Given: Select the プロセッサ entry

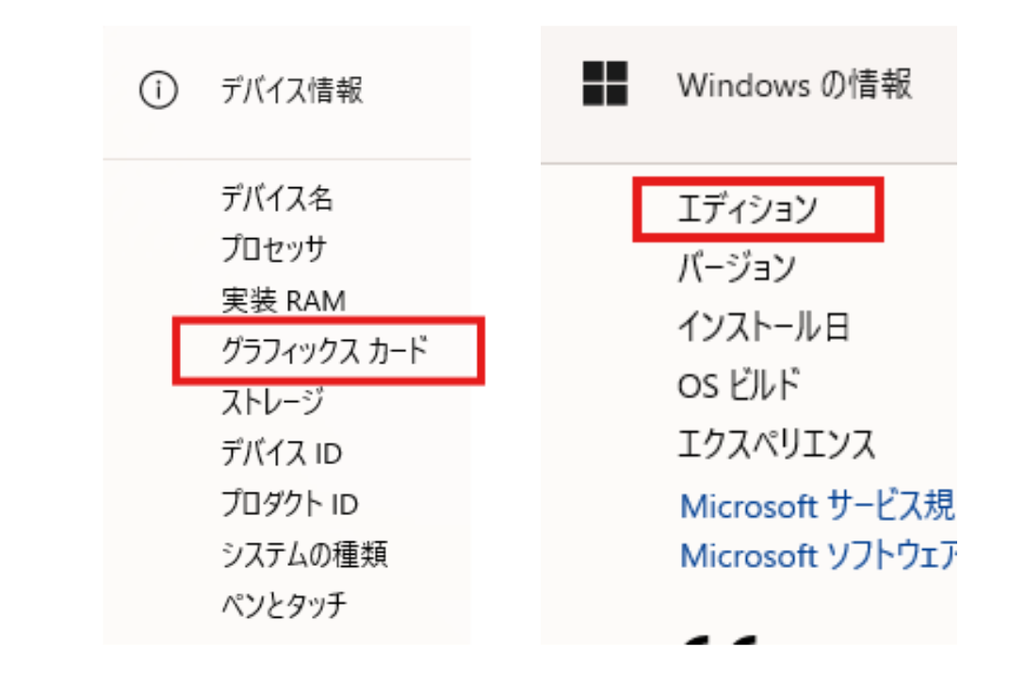Looking at the screenshot, I should (x=274, y=249).
